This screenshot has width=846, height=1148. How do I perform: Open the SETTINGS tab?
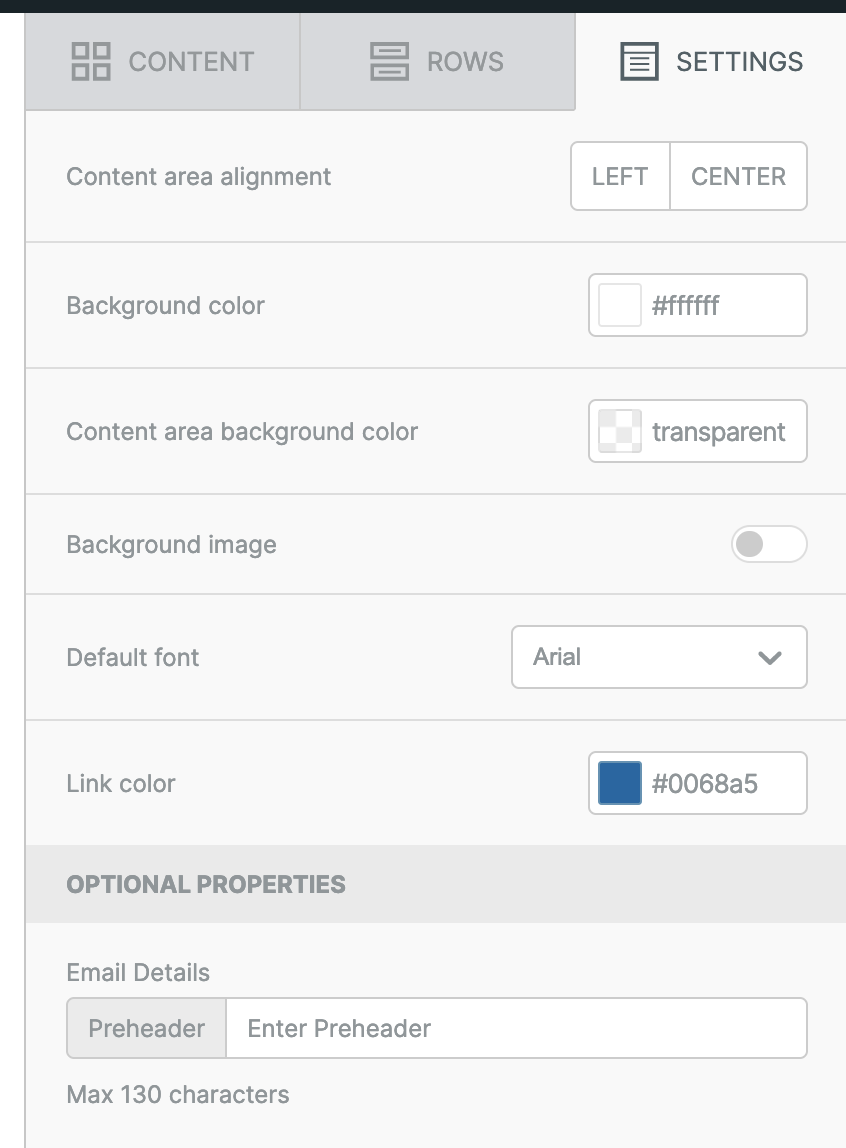pyautogui.click(x=711, y=62)
